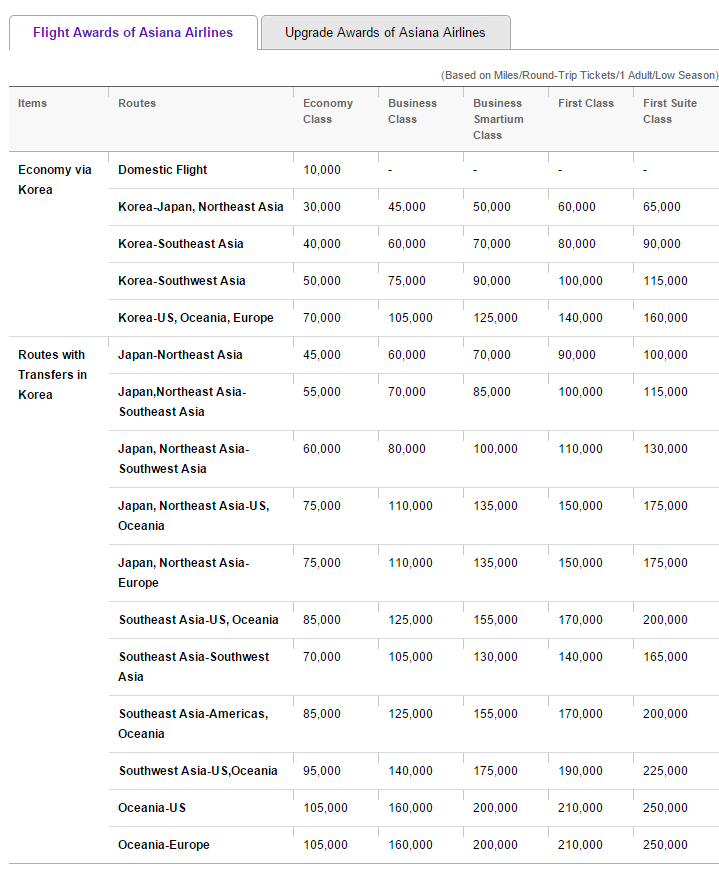Select Southeast Asia-Americas, Oceania route

click(193, 724)
